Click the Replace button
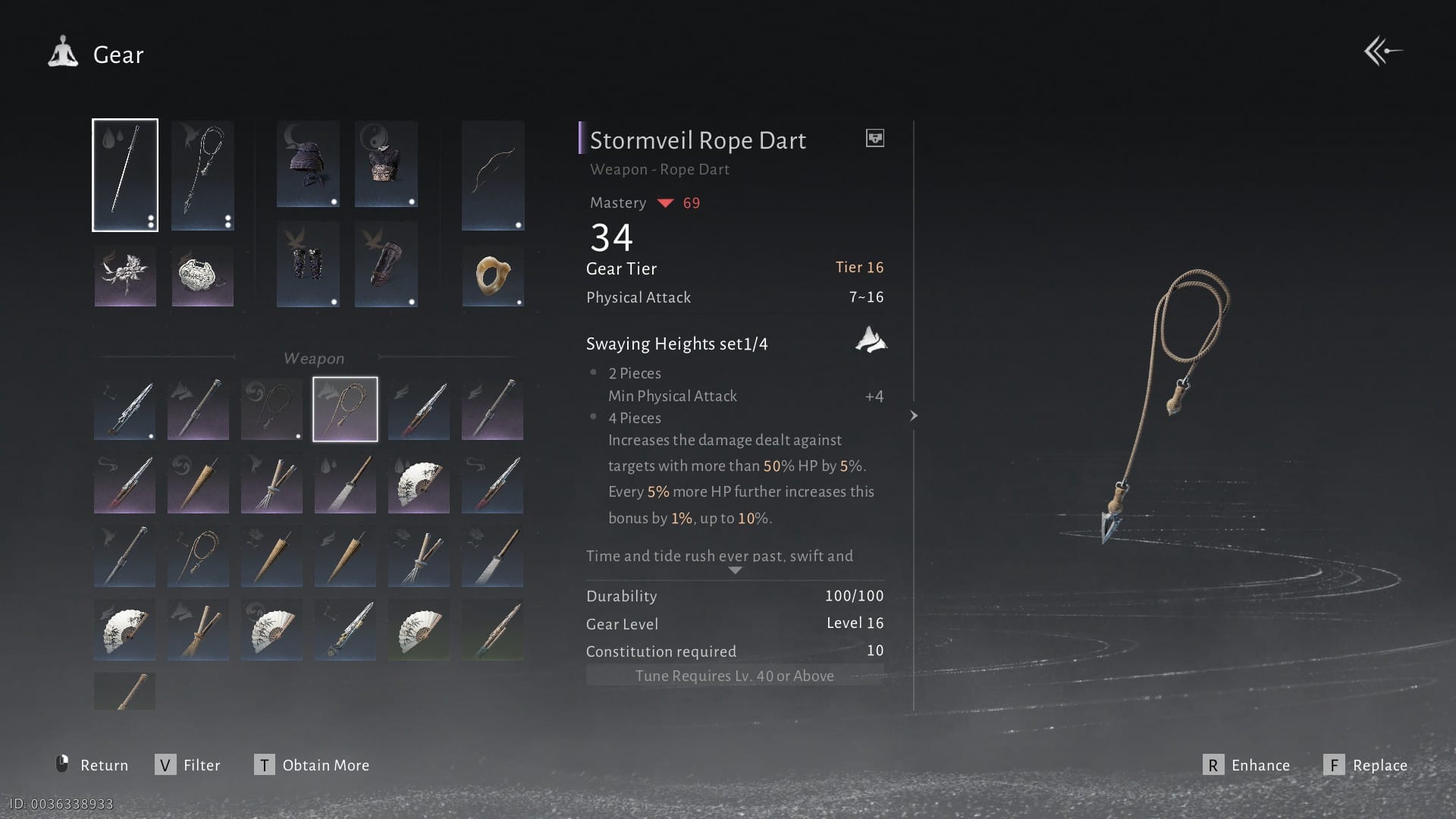Viewport: 1456px width, 819px height. [1365, 765]
